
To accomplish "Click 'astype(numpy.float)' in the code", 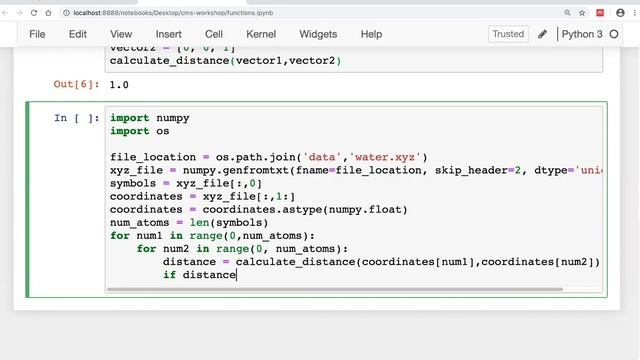I will click(345, 210).
